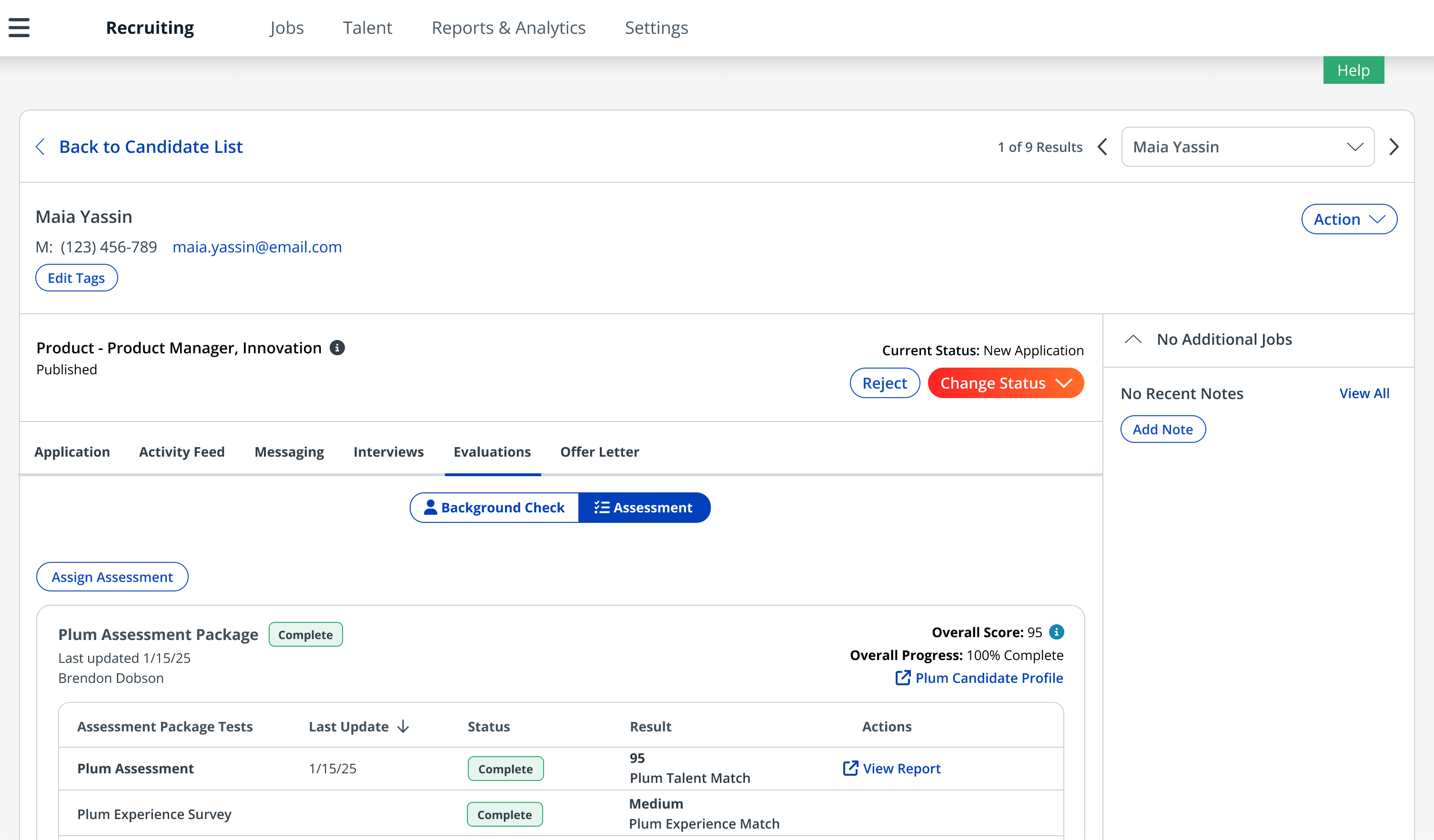Click the Current Status: New Application text
This screenshot has width=1434, height=840.
[983, 350]
